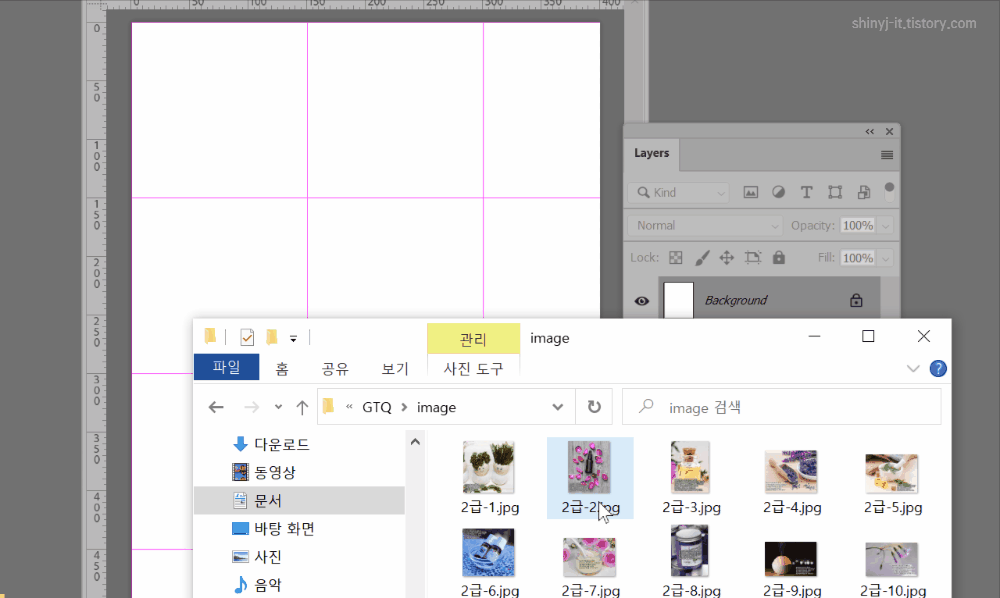
Task: Filter layers by shape layer icon
Action: [x=835, y=193]
